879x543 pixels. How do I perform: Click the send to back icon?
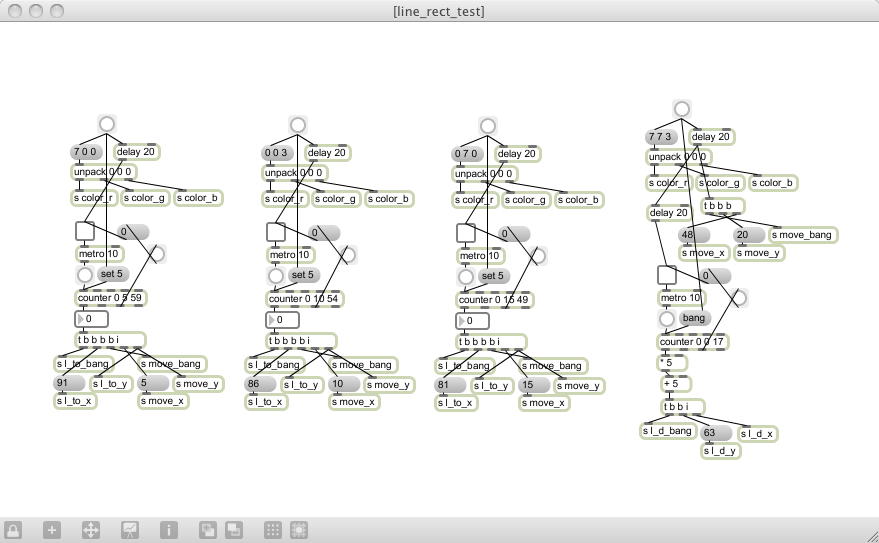234,530
